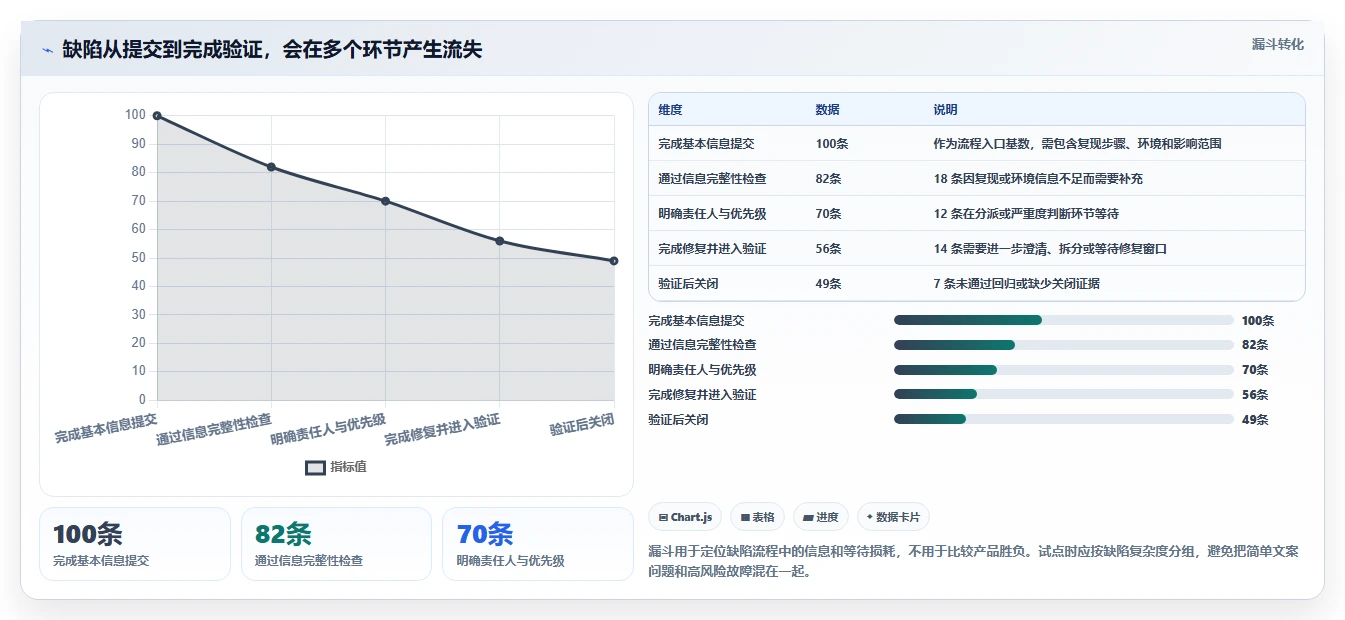Click table cell 通过信息完整性检查
1345x620 pixels.
pyautogui.click(x=712, y=179)
